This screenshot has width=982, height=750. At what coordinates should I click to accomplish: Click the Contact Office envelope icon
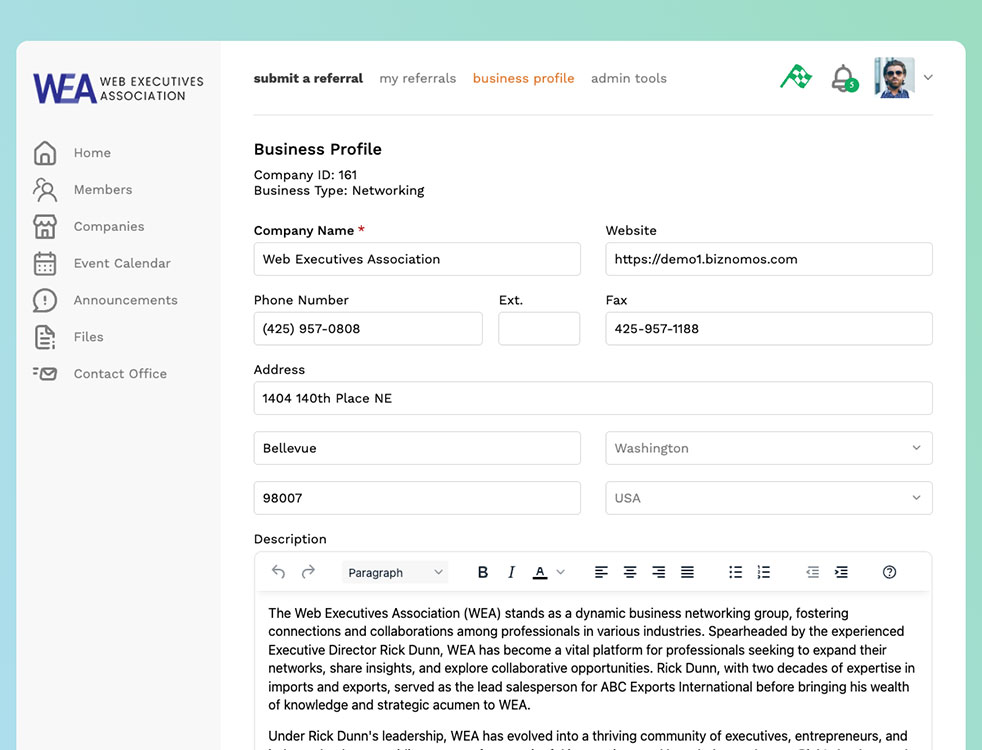(x=44, y=374)
